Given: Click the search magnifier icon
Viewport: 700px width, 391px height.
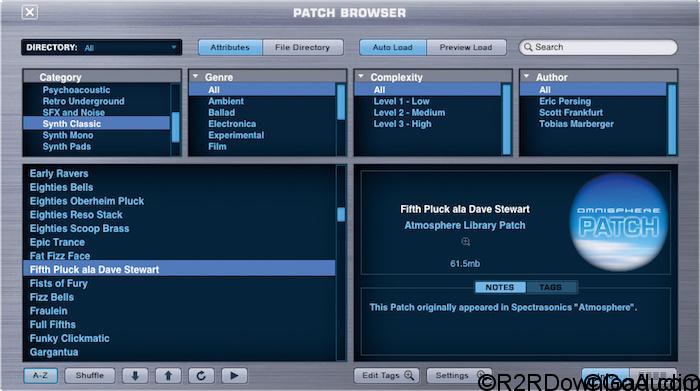Looking at the screenshot, I should tap(528, 47).
